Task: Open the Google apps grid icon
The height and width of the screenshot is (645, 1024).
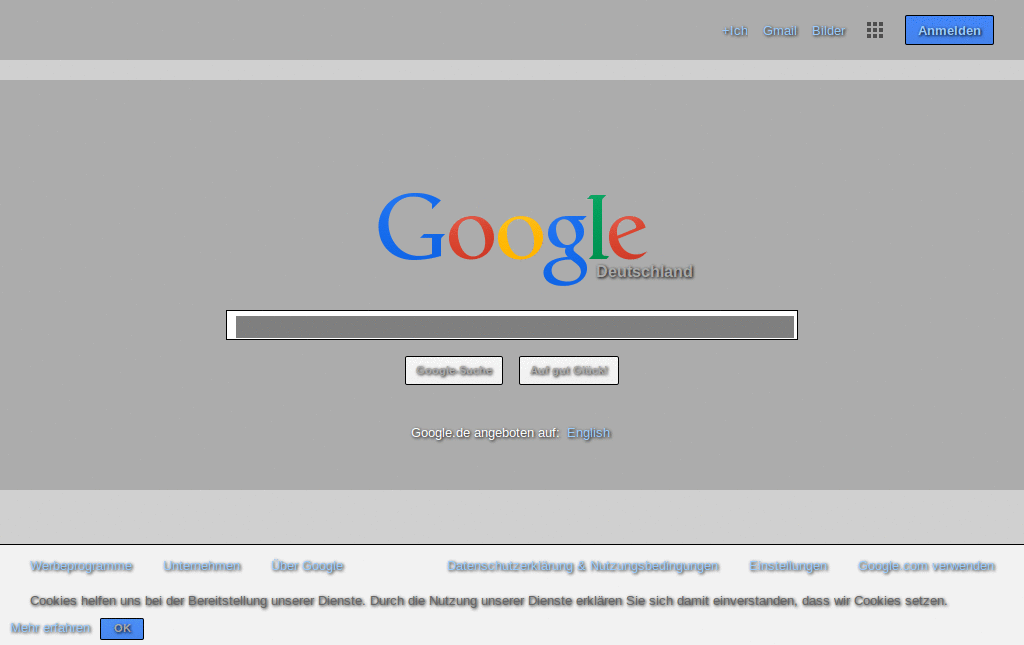Action: click(x=874, y=30)
